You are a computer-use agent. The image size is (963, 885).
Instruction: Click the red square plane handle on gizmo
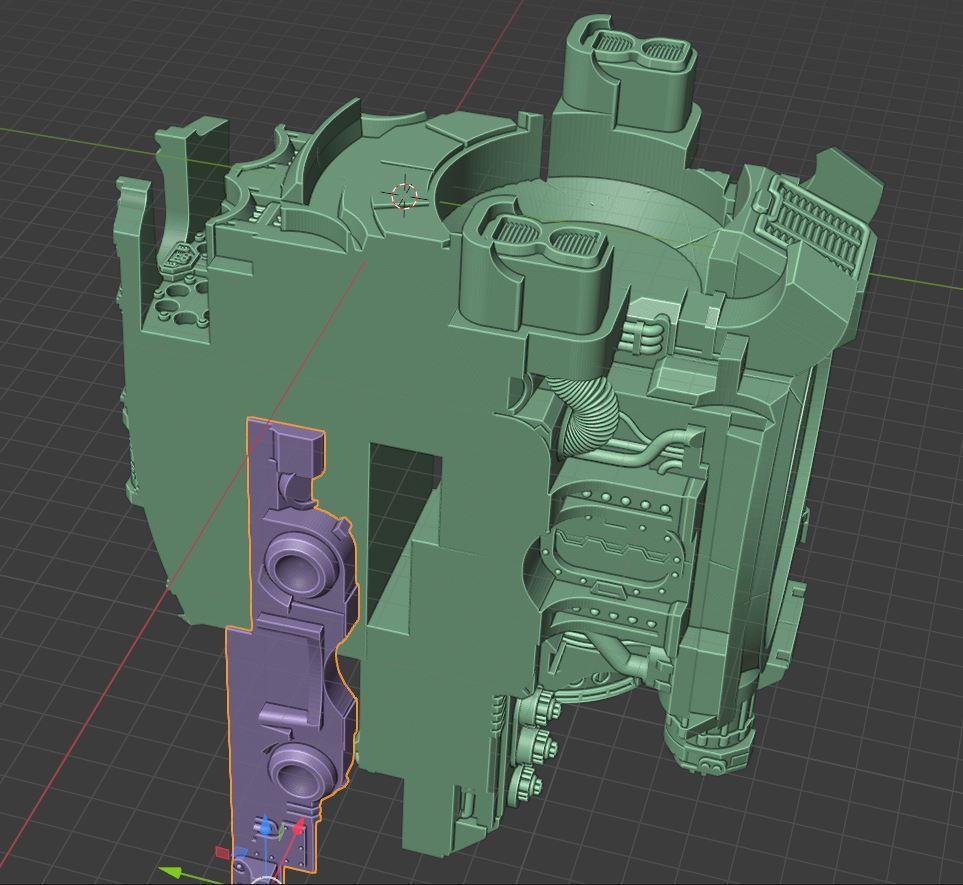point(222,853)
